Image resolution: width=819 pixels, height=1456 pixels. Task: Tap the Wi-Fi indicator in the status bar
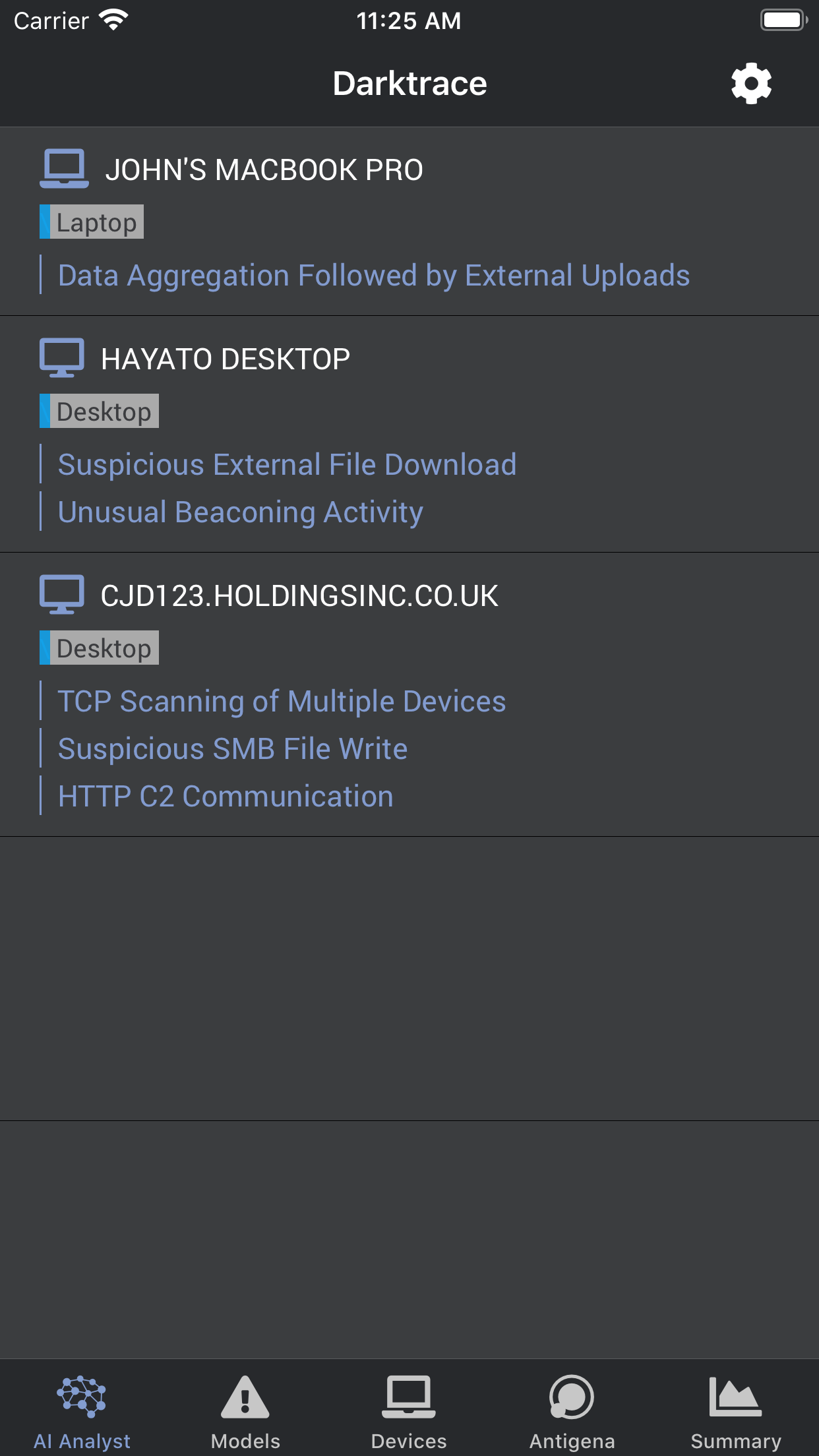pyautogui.click(x=113, y=20)
